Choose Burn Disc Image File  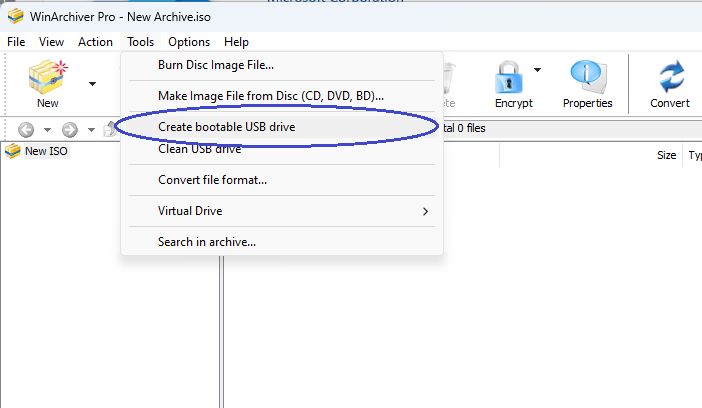click(282, 65)
